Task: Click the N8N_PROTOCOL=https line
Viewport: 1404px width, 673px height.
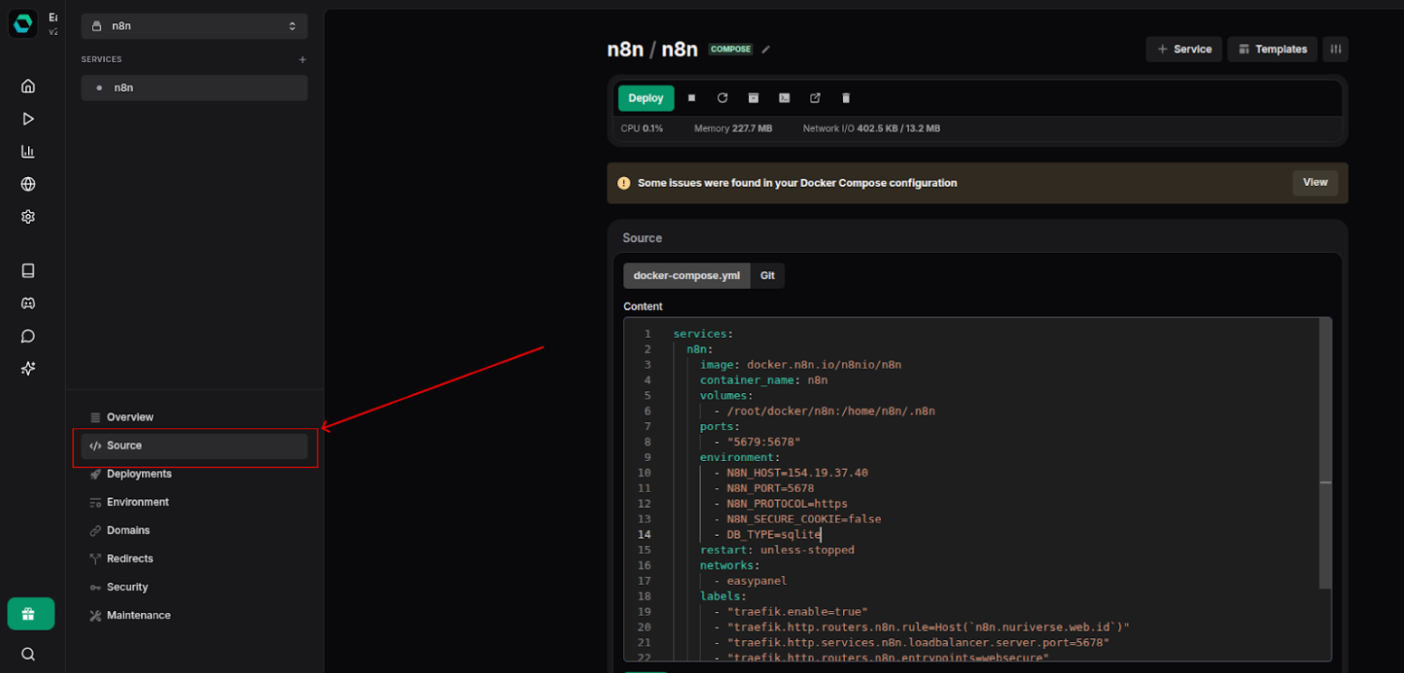Action: coord(780,503)
